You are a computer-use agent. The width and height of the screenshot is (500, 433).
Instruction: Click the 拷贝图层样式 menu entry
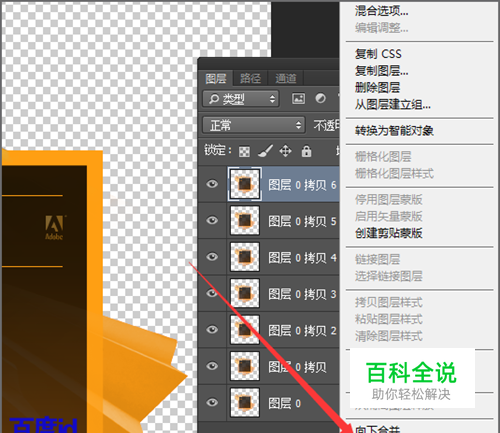coord(389,302)
